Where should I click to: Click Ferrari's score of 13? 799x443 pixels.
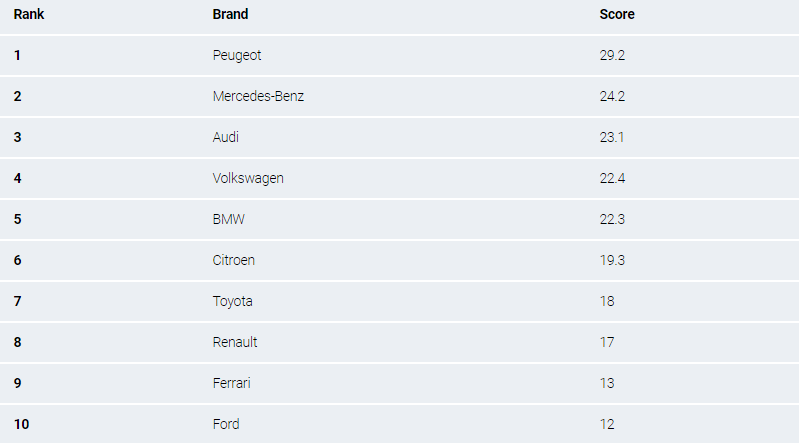tap(607, 383)
